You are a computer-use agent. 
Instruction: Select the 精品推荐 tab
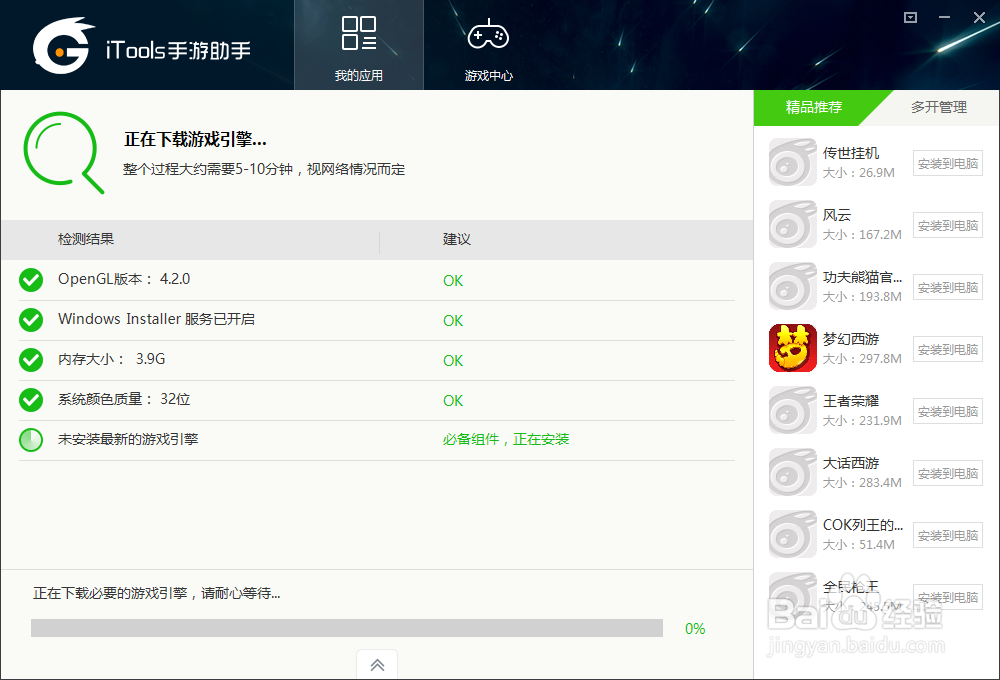[814, 107]
